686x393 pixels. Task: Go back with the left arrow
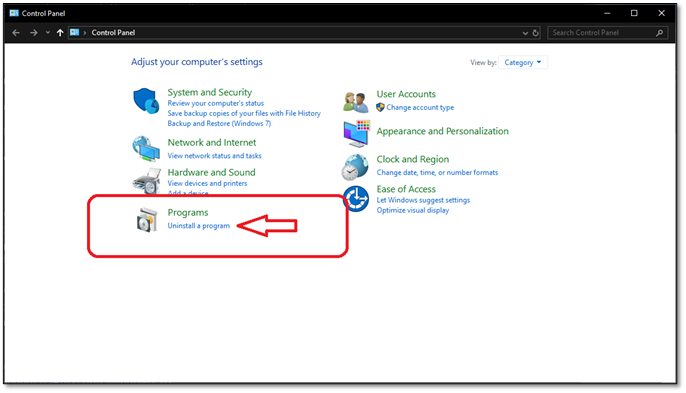pos(16,33)
